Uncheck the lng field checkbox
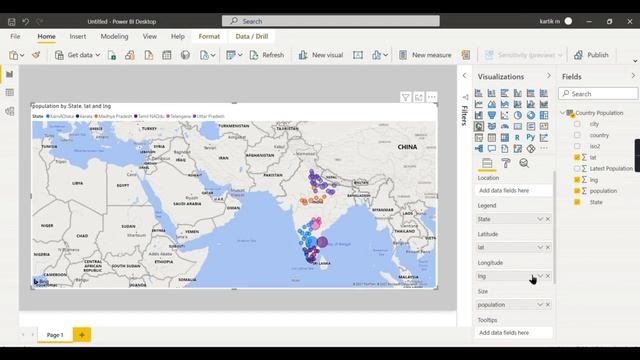The height and width of the screenshot is (360, 640). click(x=577, y=180)
